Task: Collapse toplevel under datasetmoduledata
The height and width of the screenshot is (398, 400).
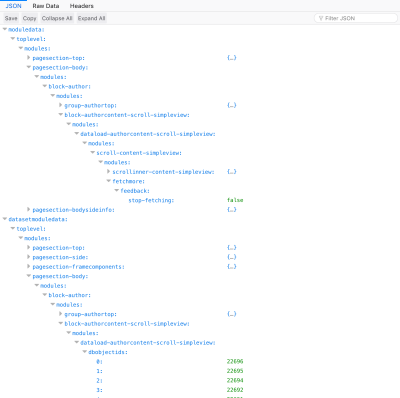Action: point(13,228)
